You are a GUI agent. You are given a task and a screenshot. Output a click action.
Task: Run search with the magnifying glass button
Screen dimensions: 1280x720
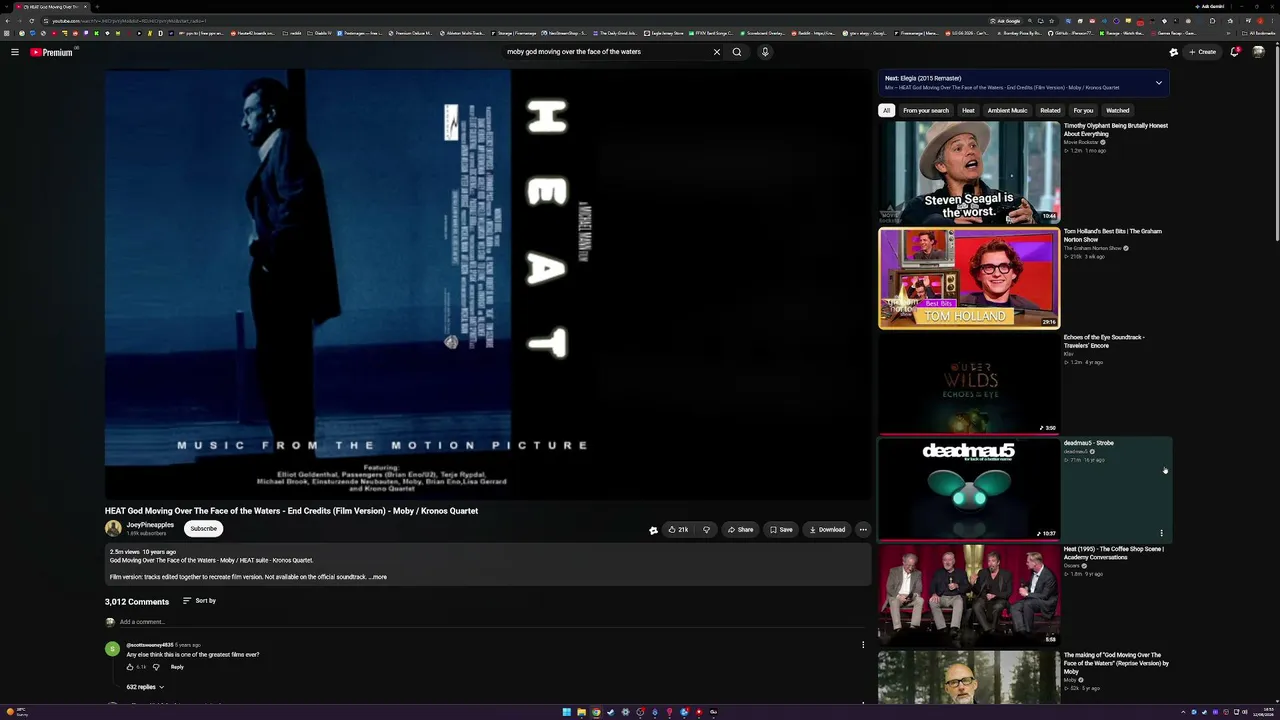tap(737, 52)
